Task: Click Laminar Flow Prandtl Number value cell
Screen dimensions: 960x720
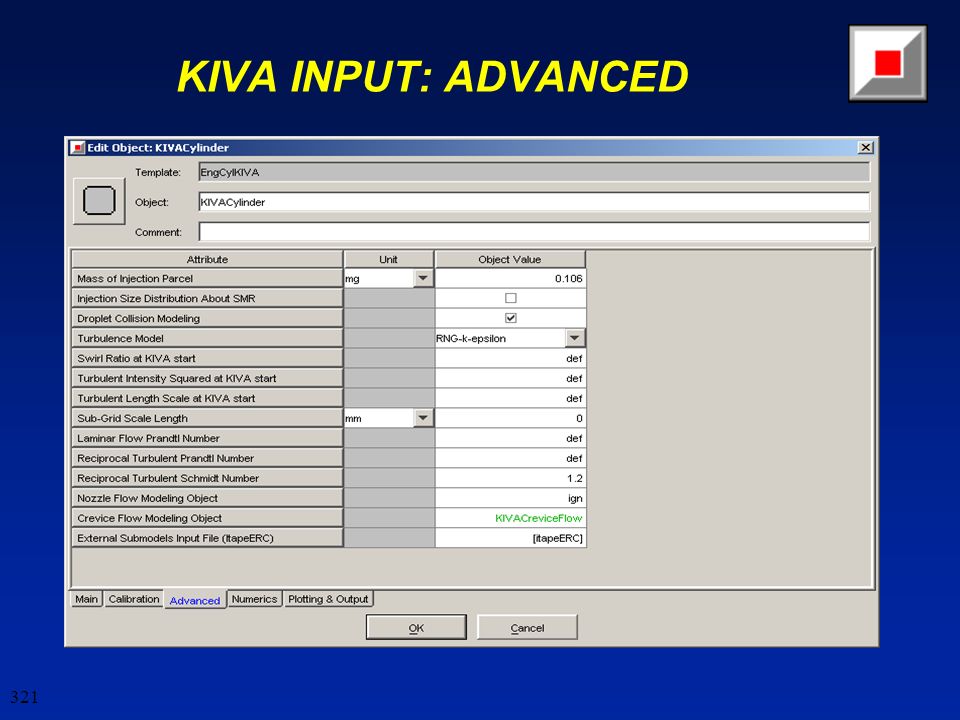Action: coord(511,438)
